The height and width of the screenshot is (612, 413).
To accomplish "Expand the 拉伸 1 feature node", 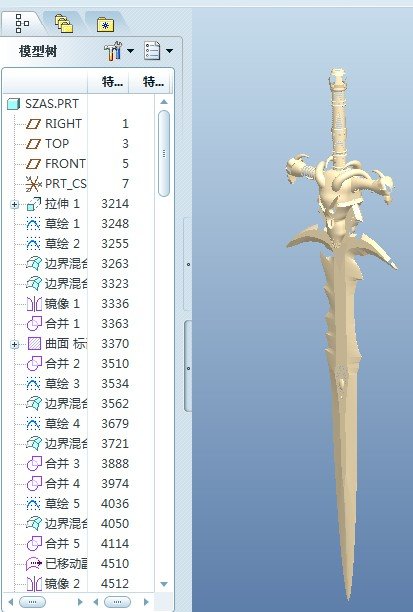I will pos(14,204).
